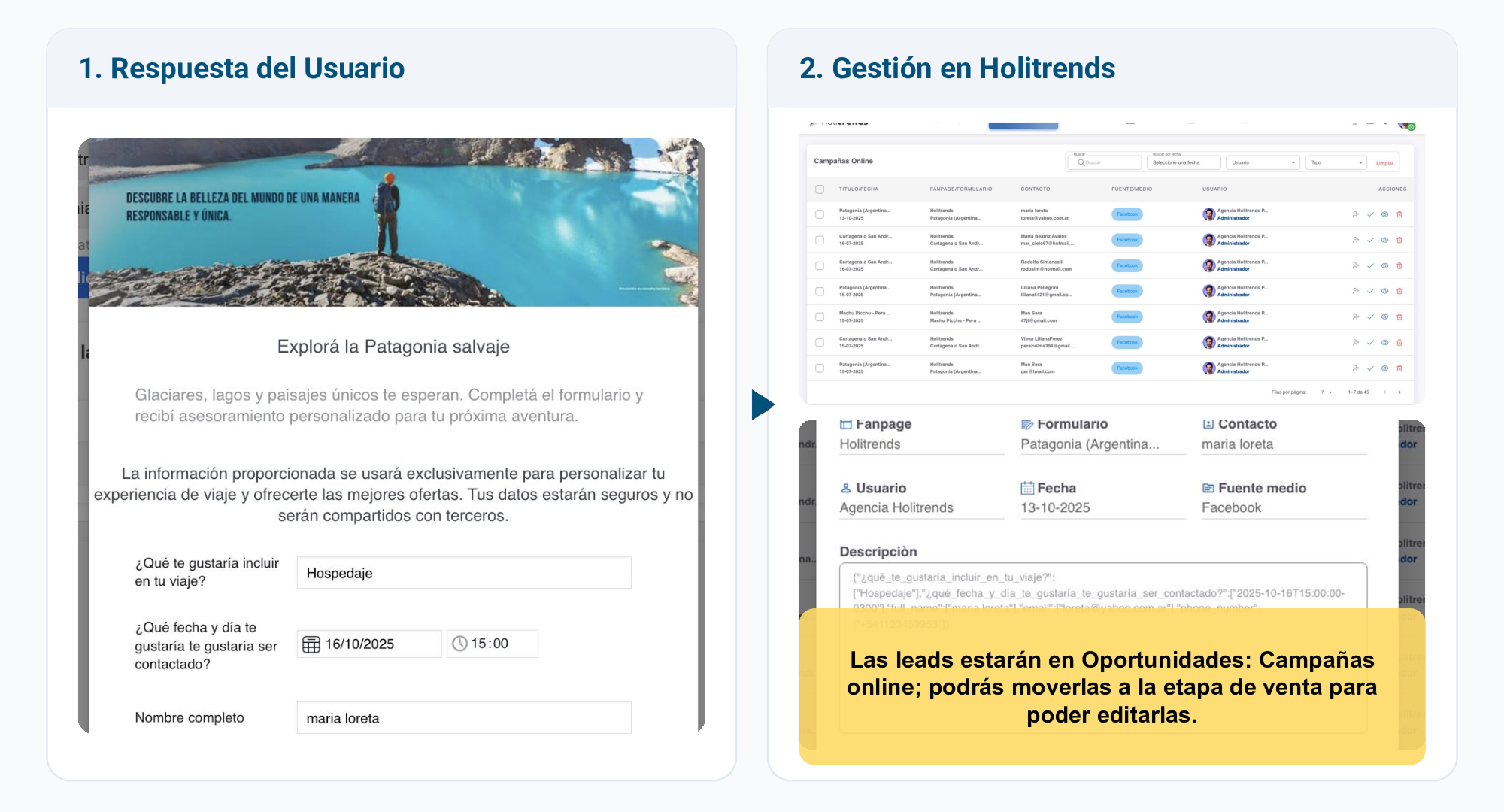Open the date picker 'Seleccione una fecha'
Viewport: 1504px width, 812px height.
pyautogui.click(x=1184, y=162)
